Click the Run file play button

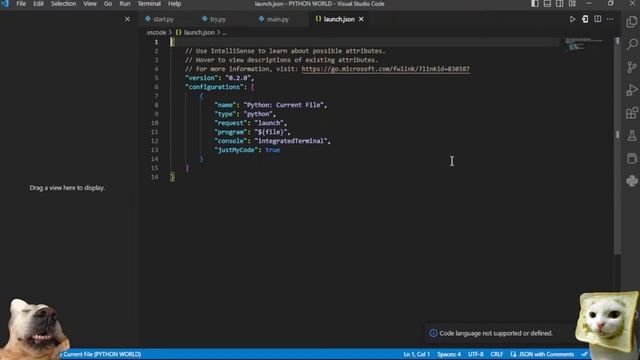point(572,19)
